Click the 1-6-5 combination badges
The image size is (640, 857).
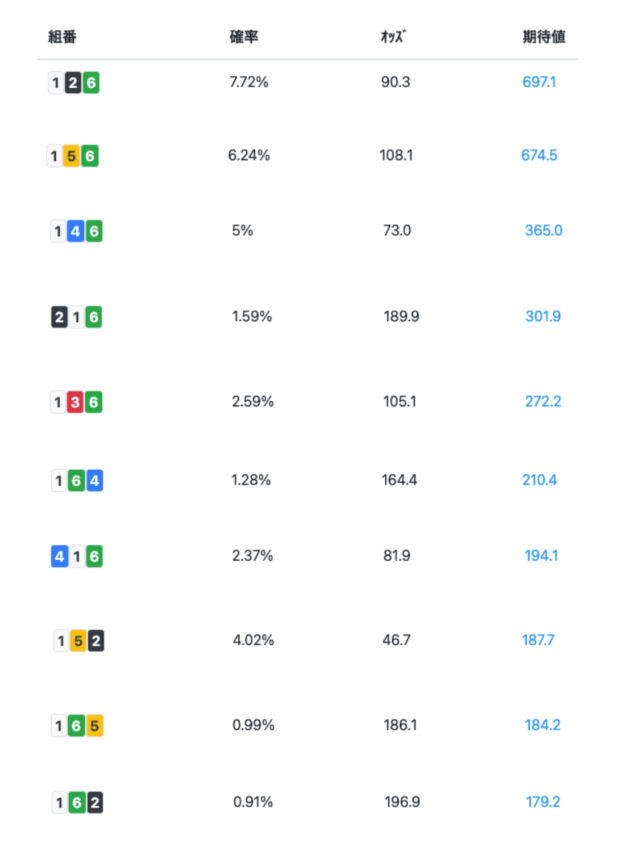[77, 726]
